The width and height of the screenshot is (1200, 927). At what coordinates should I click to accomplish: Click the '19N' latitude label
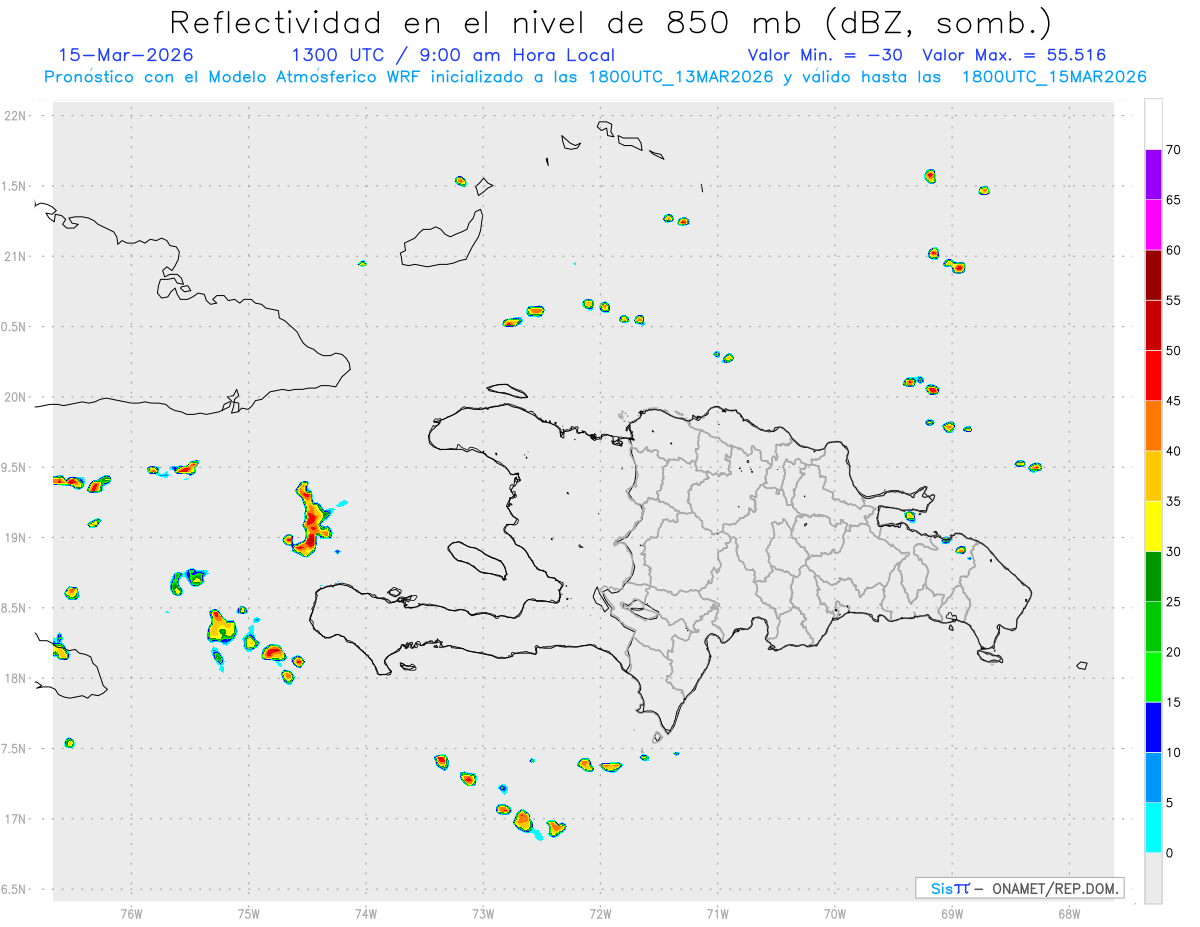coord(17,538)
